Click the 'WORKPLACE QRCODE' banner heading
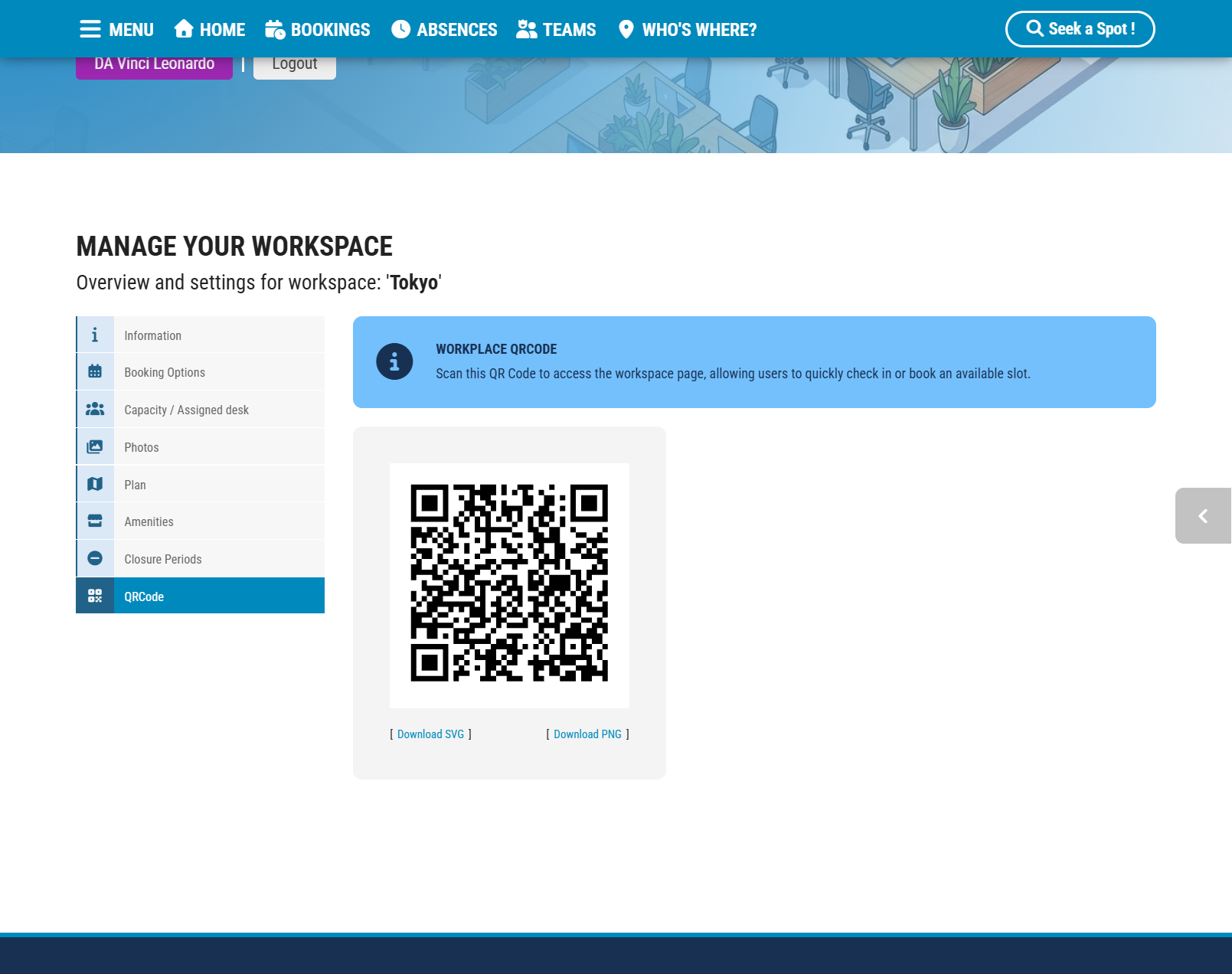 (x=496, y=349)
